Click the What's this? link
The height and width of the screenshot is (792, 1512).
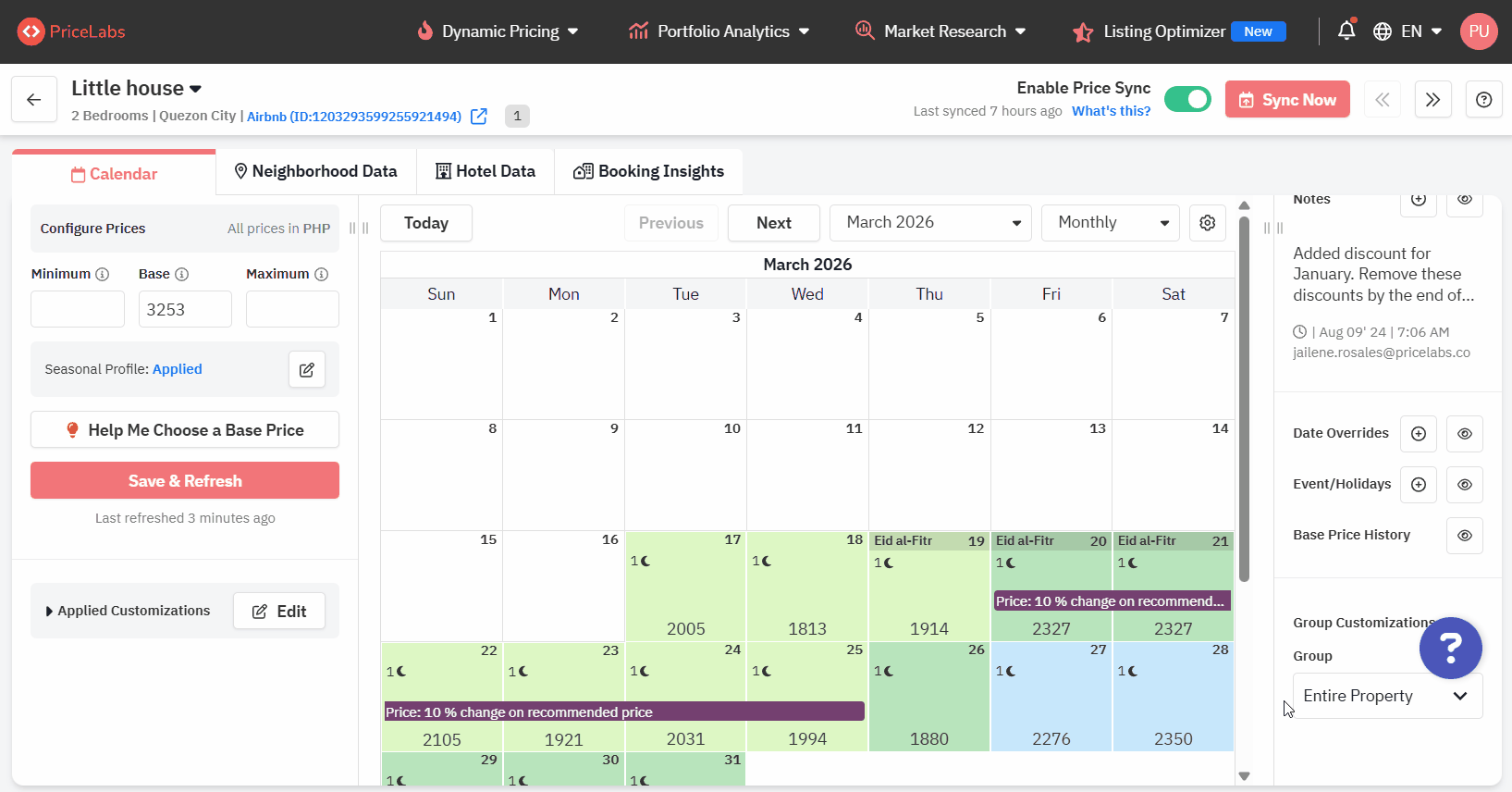[x=1111, y=111]
